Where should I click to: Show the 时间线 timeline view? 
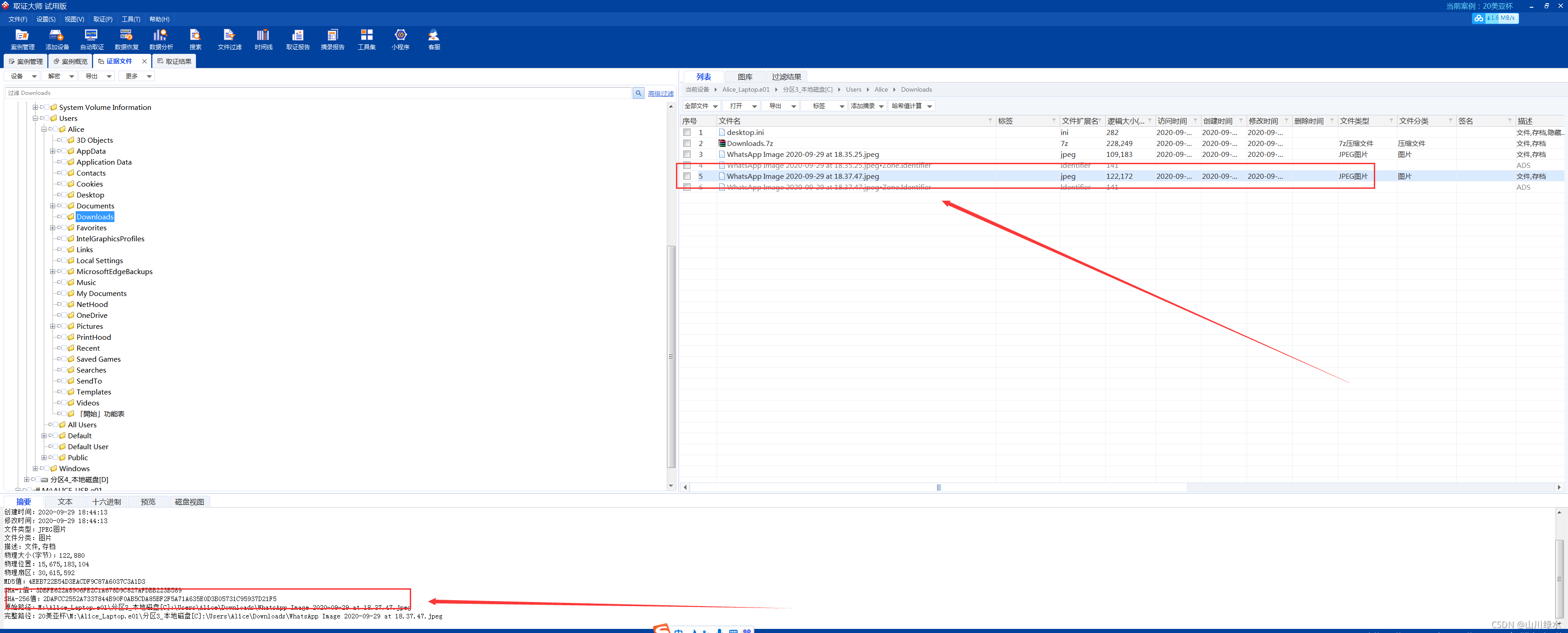click(x=263, y=40)
